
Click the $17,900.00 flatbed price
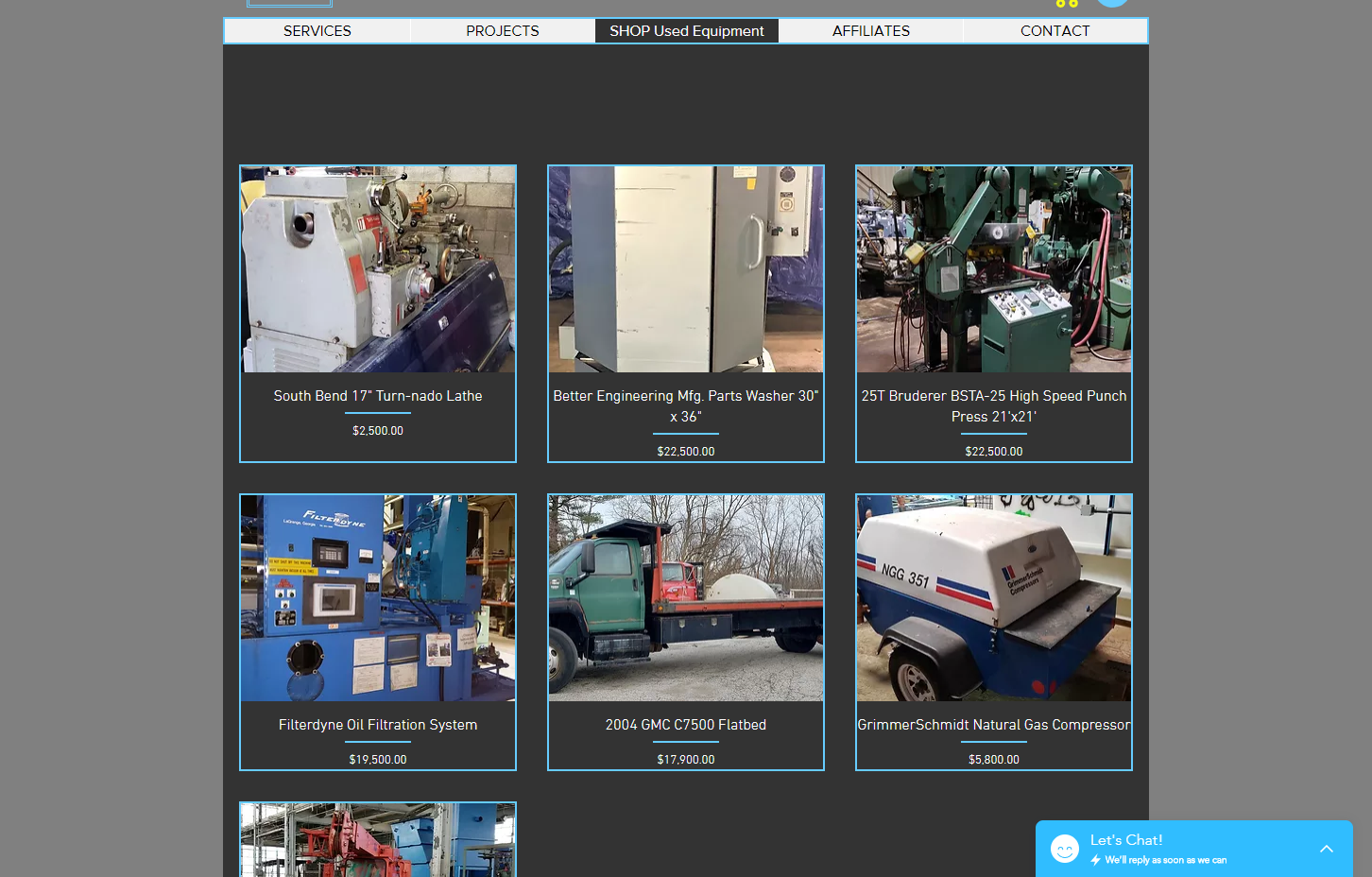pyautogui.click(x=686, y=760)
